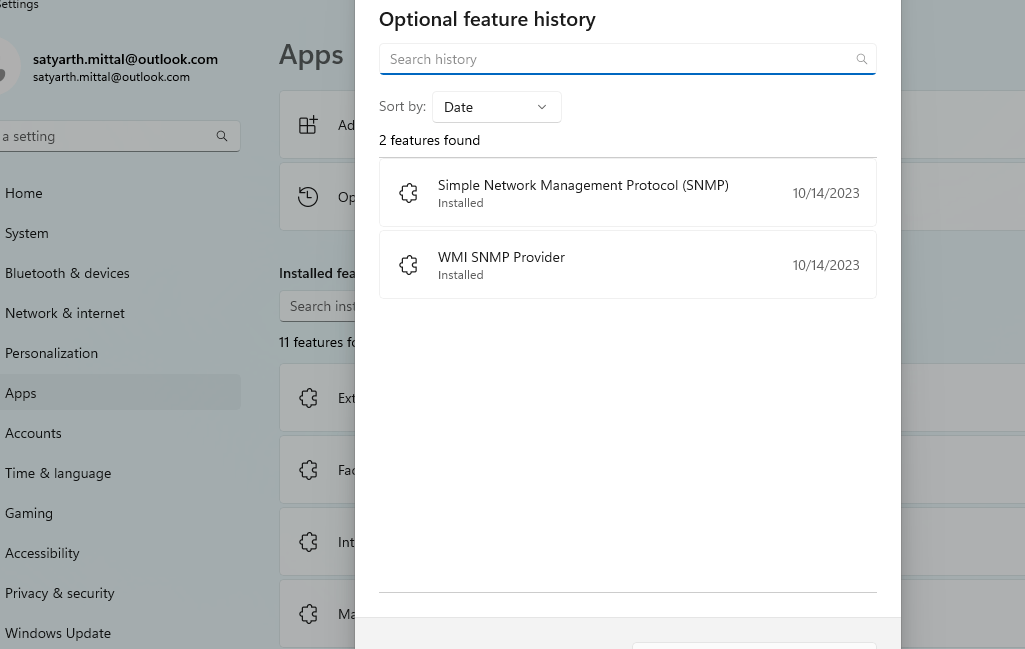Open Accounts from the sidebar
The height and width of the screenshot is (649, 1025).
point(33,433)
